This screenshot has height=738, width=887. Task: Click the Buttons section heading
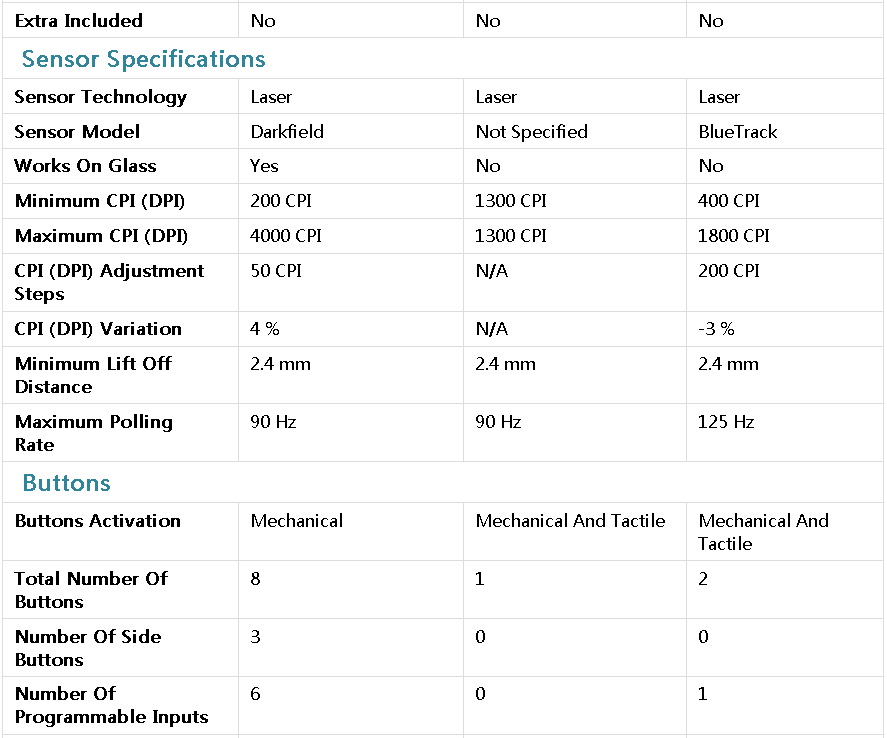coord(66,483)
